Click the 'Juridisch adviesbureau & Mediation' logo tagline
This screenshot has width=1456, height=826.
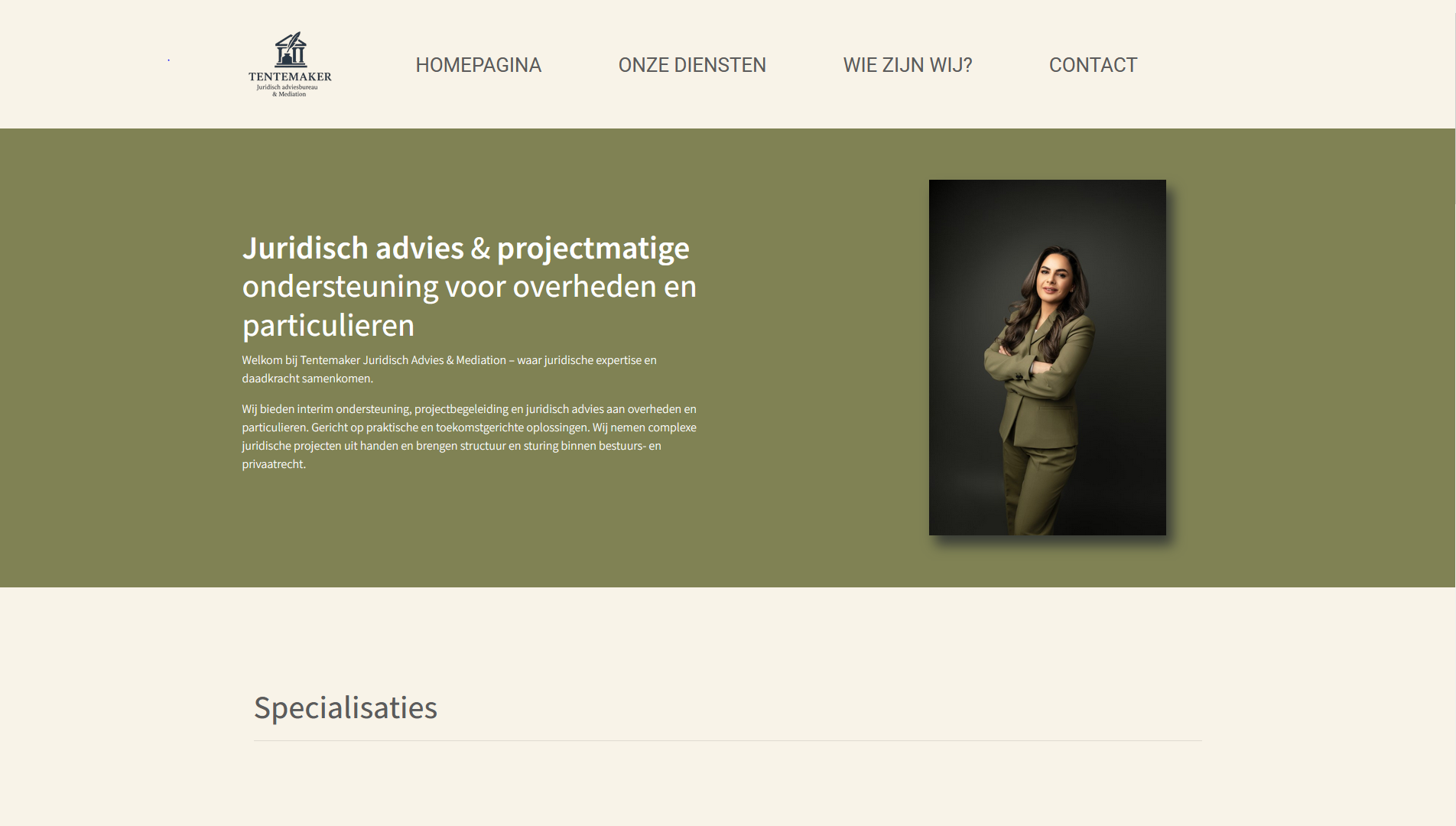coord(288,90)
